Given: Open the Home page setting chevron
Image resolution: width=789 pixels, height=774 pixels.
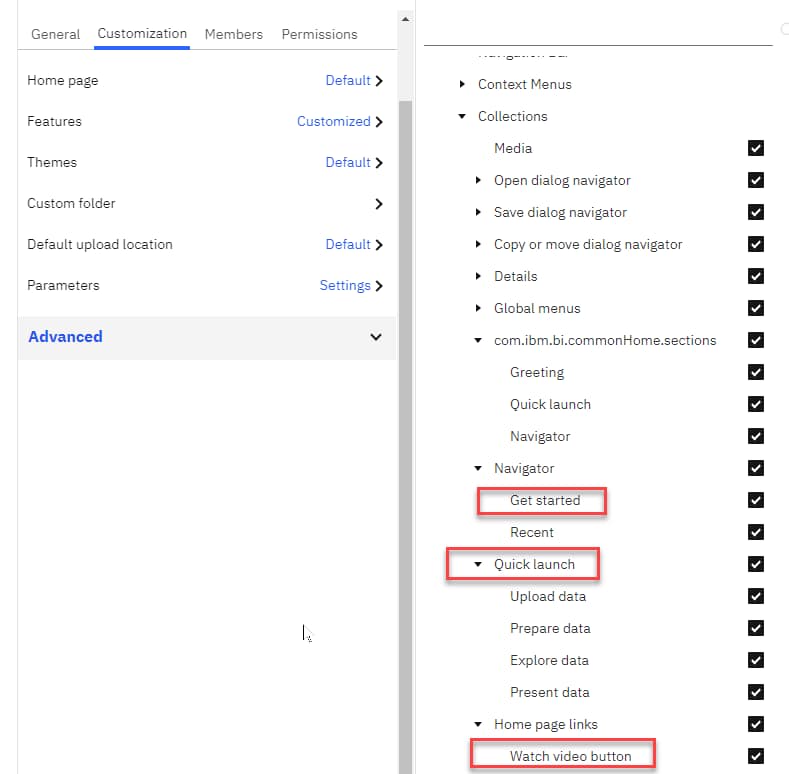Looking at the screenshot, I should [x=379, y=81].
